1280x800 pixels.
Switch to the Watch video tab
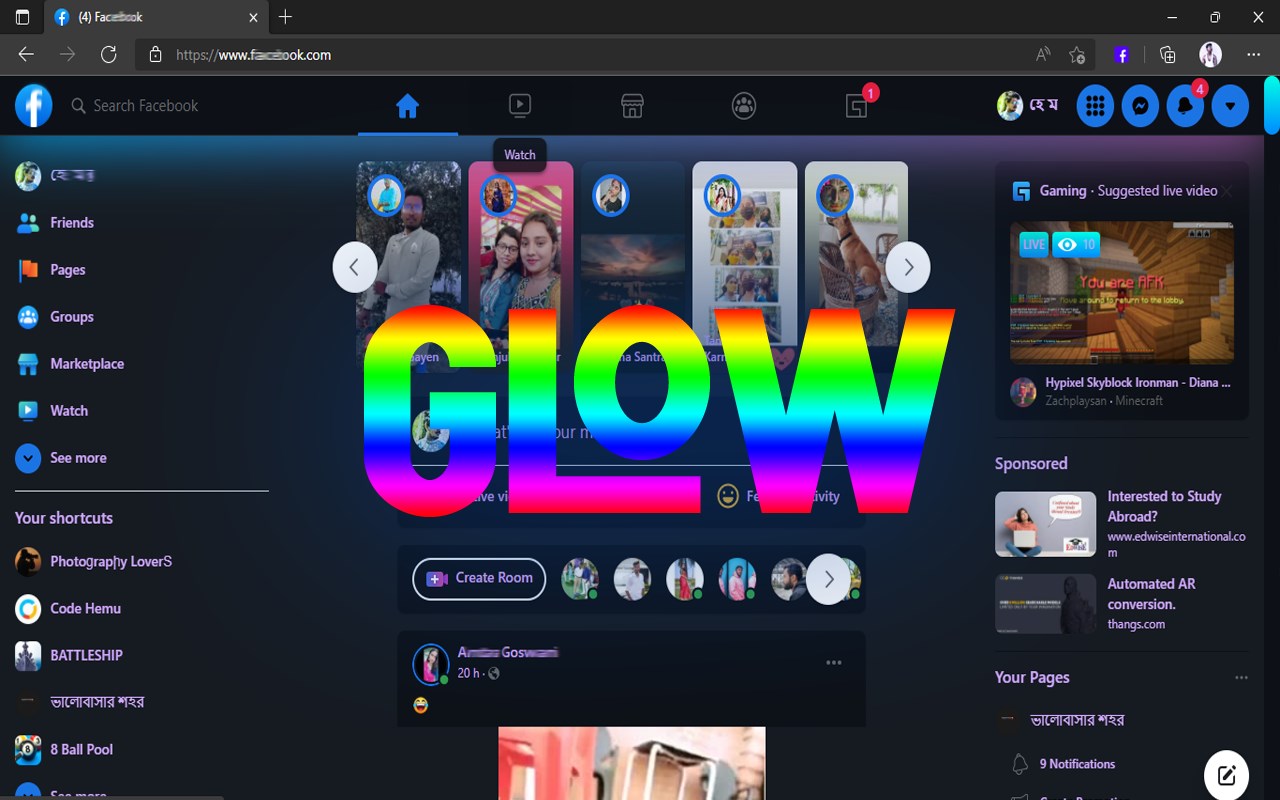coord(519,105)
